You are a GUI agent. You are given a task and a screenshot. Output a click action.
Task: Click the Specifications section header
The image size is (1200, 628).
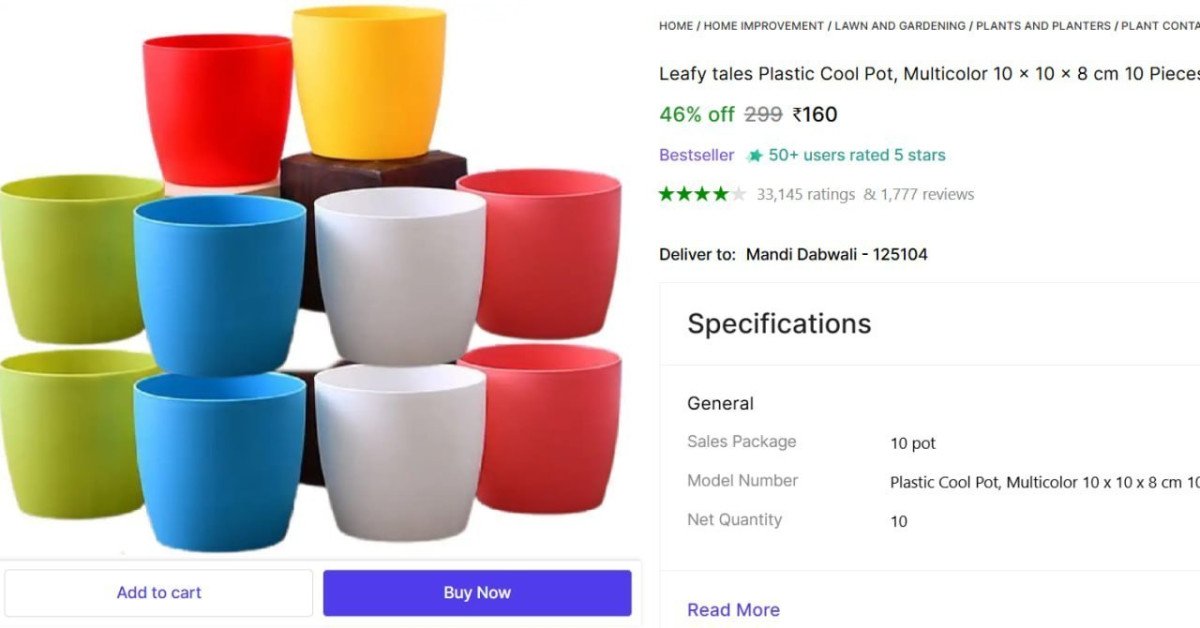[780, 323]
